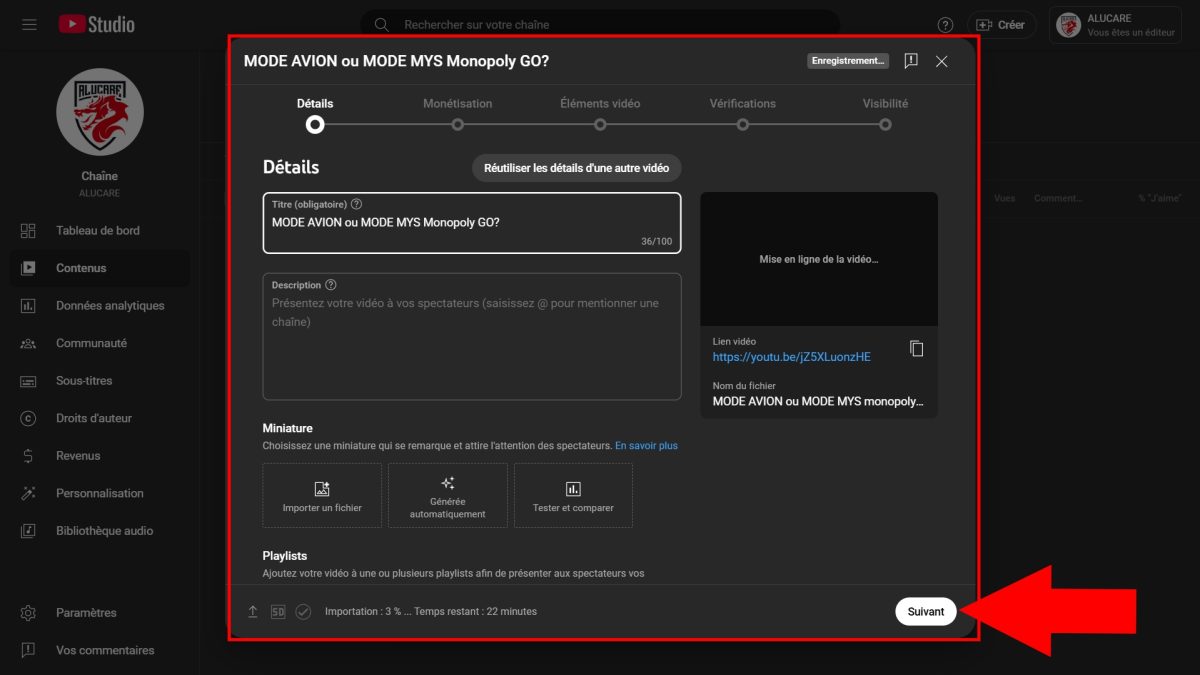This screenshot has height=675, width=1200.
Task: Click the Importation 3 % status text
Action: (431, 611)
